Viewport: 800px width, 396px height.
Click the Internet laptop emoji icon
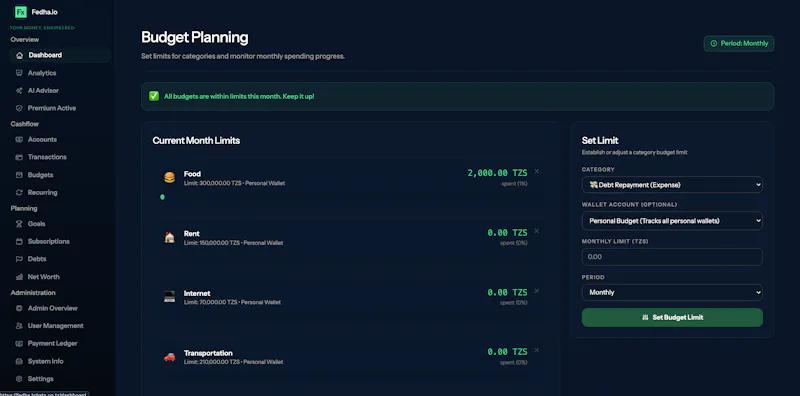[x=169, y=296]
